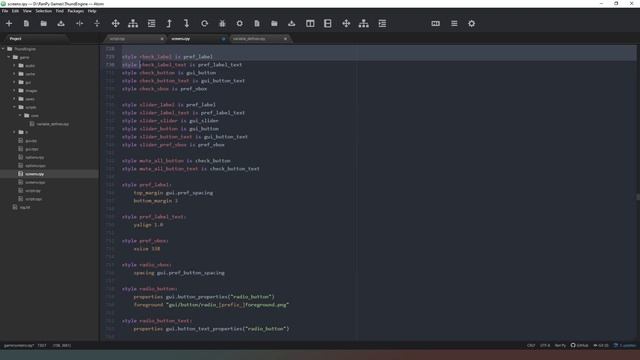Open settings with the far-right gear icon
Screen dimensions: 640x360
[x=471, y=24]
